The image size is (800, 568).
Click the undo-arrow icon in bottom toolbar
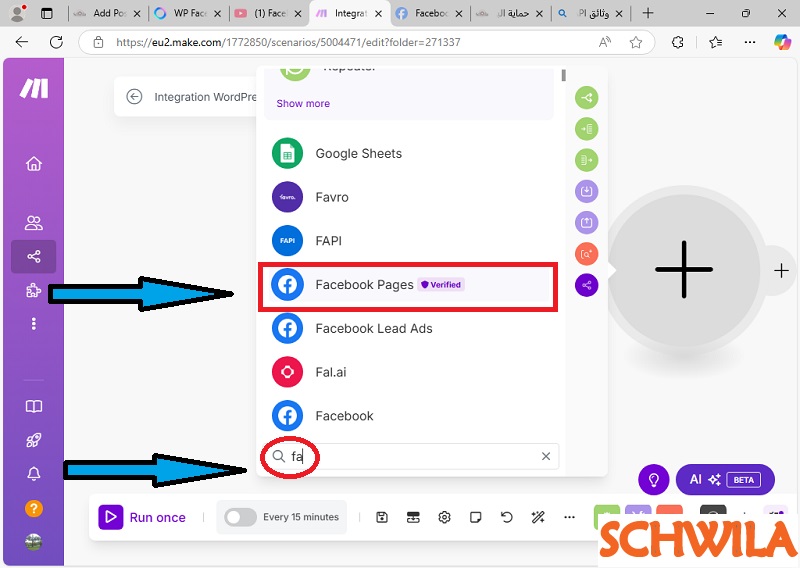pyautogui.click(x=507, y=517)
